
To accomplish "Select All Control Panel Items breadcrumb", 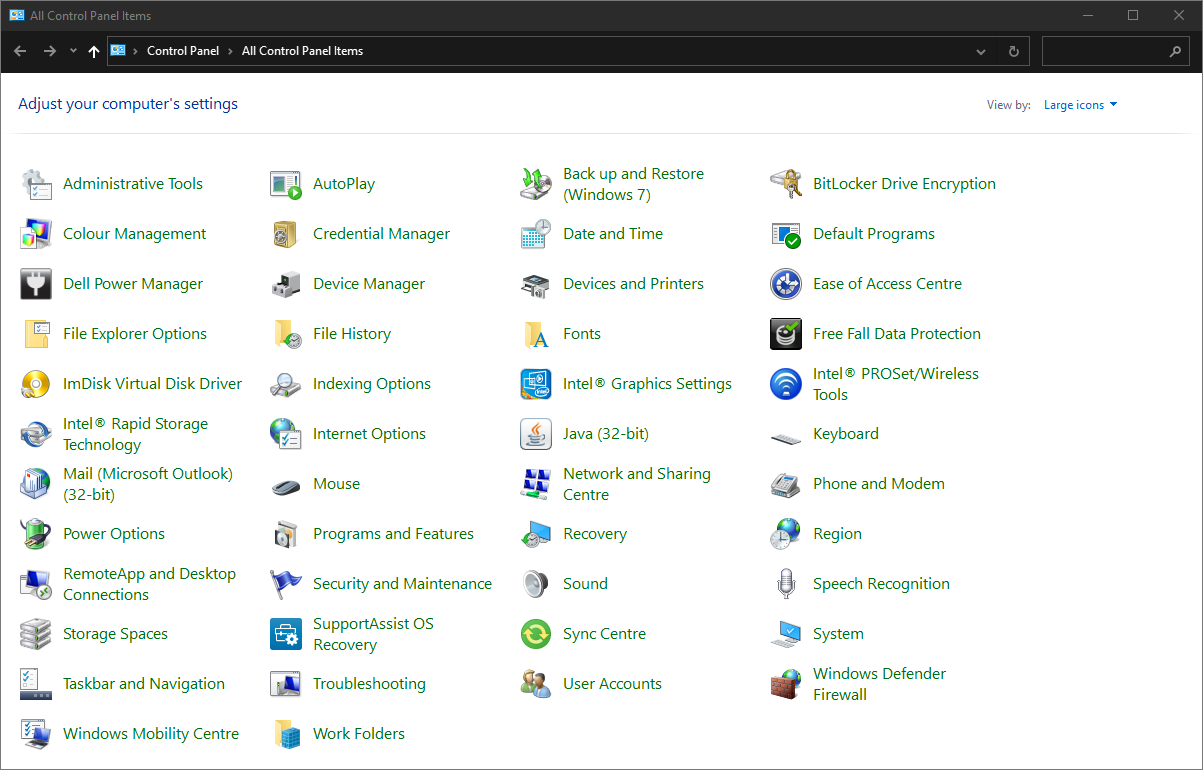I will coord(303,51).
